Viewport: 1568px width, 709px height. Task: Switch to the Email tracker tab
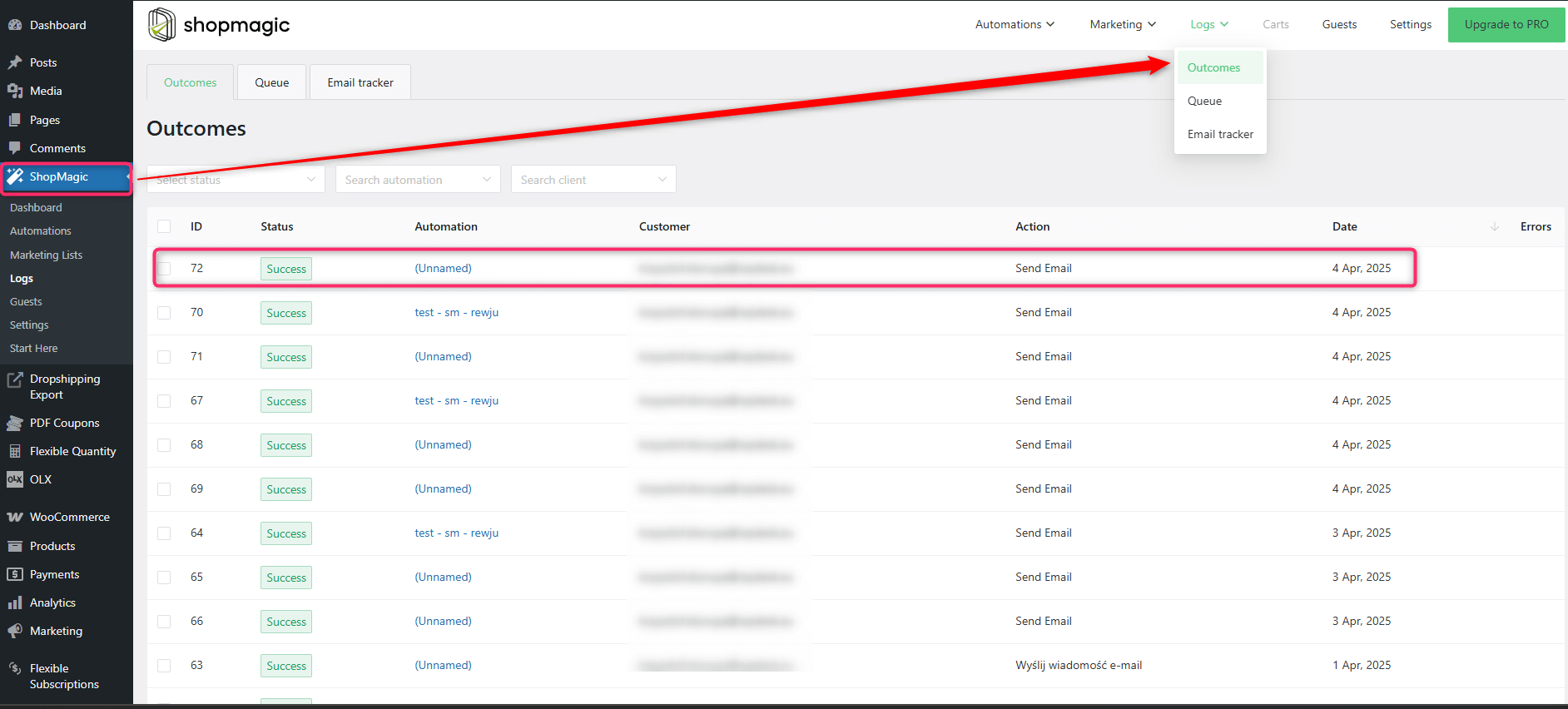360,82
